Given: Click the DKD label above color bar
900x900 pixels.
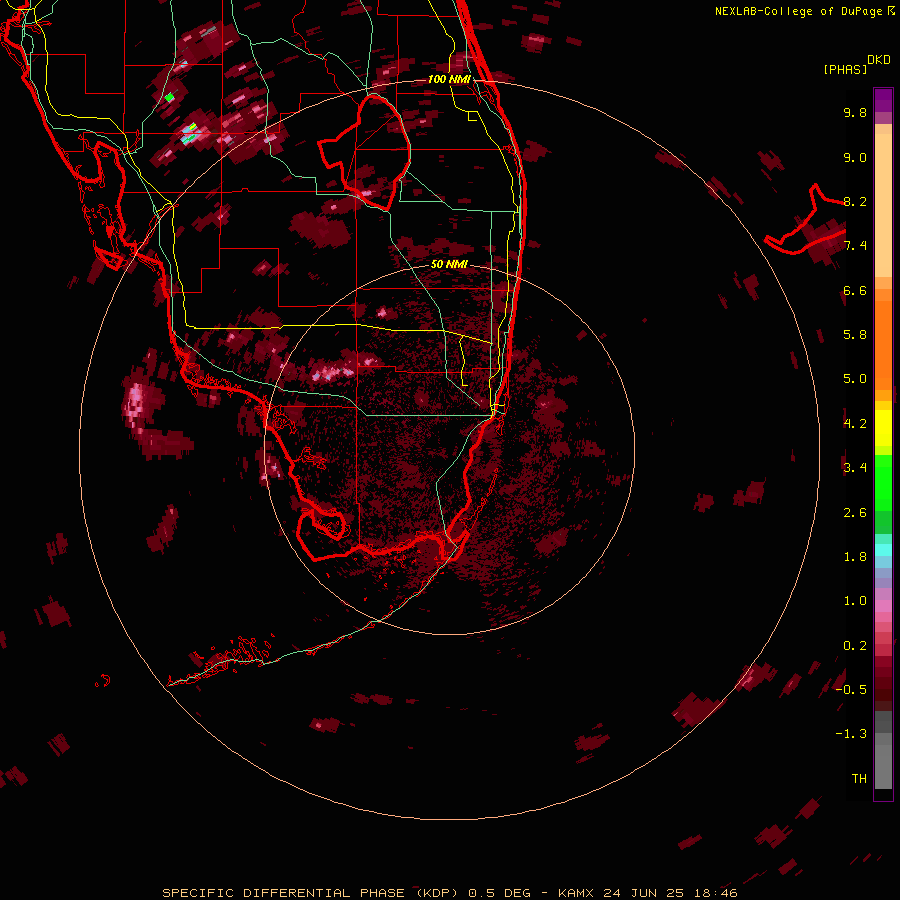Looking at the screenshot, I should (x=879, y=60).
